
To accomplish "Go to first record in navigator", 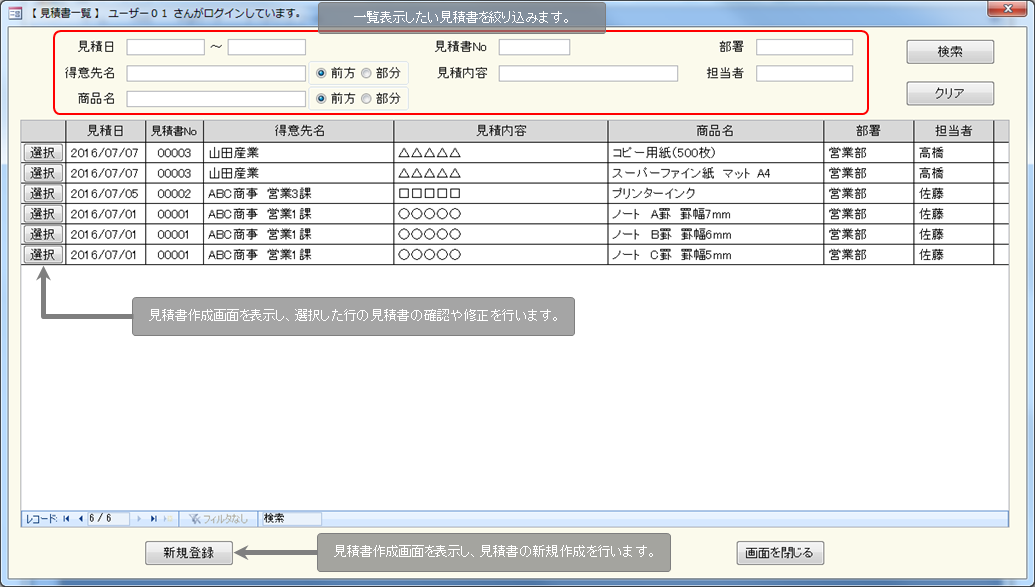I will pos(67,519).
